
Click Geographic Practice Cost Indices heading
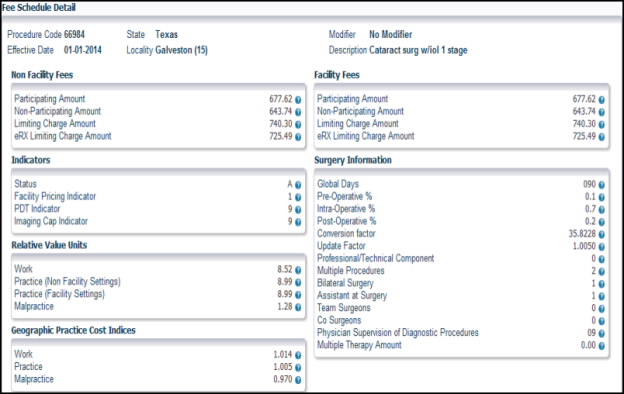pos(73,330)
